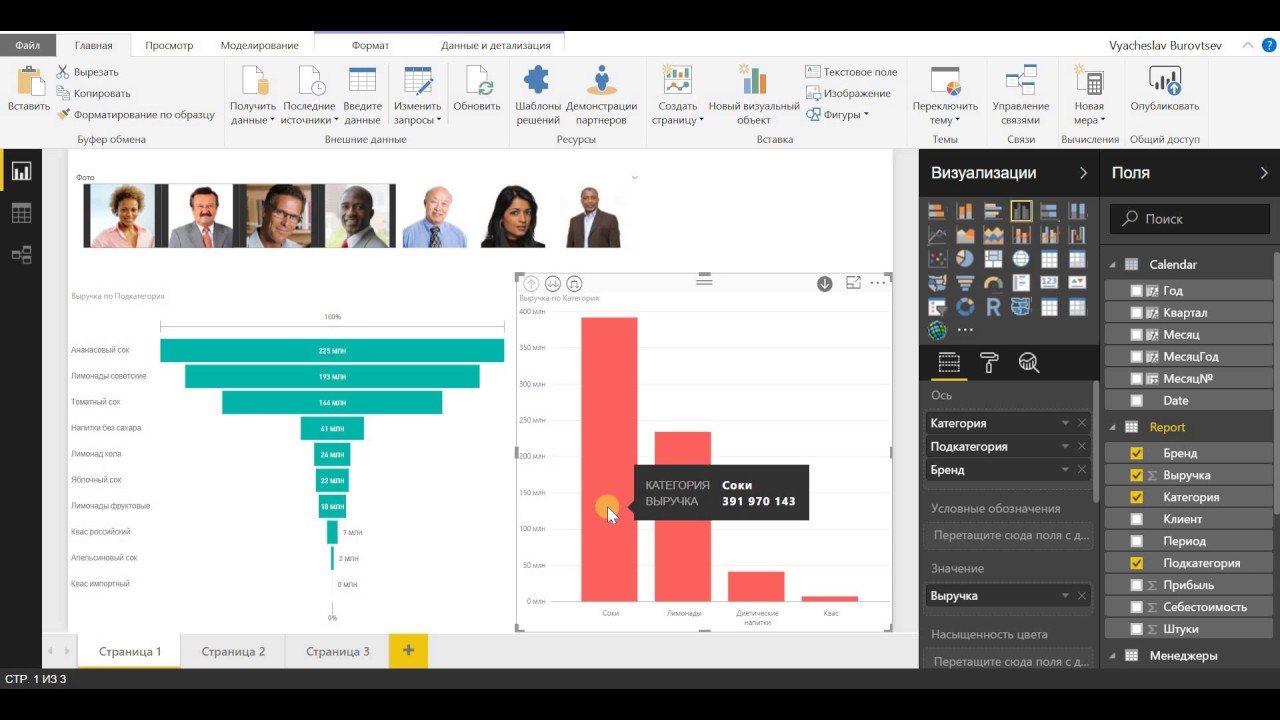Collapse the Report table
This screenshot has height=720, width=1280.
coord(1113,427)
